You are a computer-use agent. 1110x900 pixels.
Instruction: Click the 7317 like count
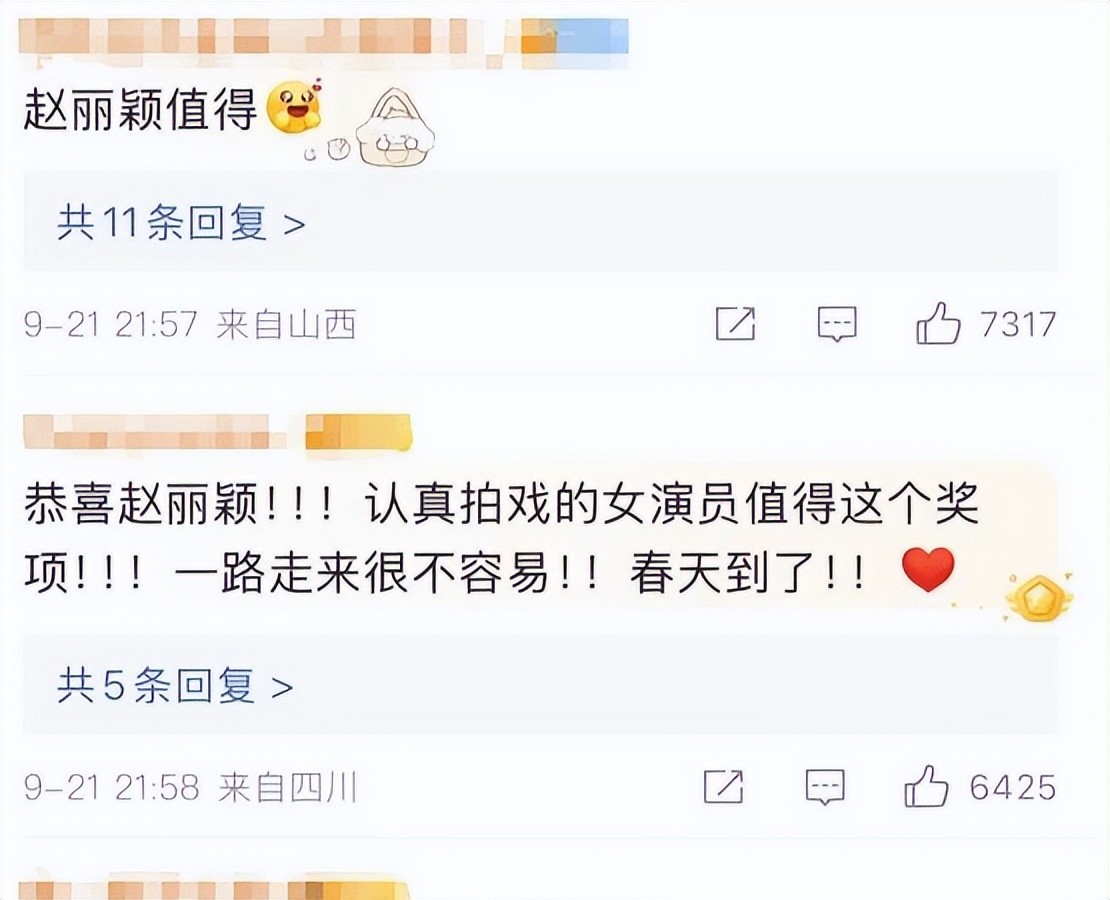[1018, 324]
